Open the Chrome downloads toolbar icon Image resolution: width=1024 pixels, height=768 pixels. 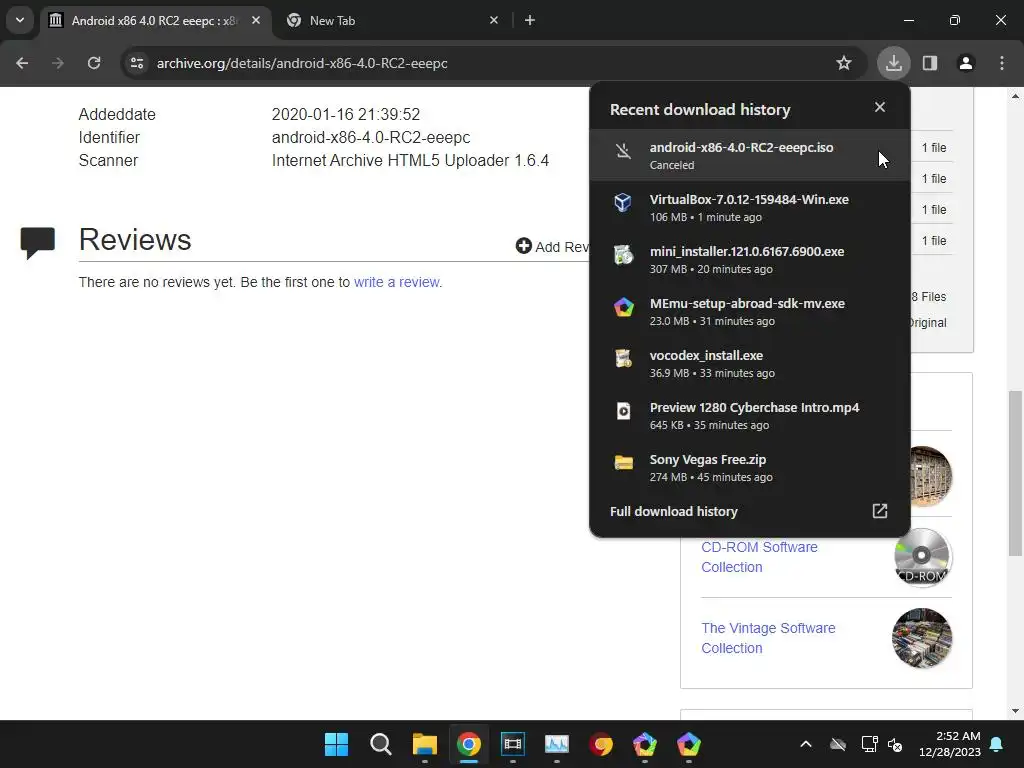point(893,63)
